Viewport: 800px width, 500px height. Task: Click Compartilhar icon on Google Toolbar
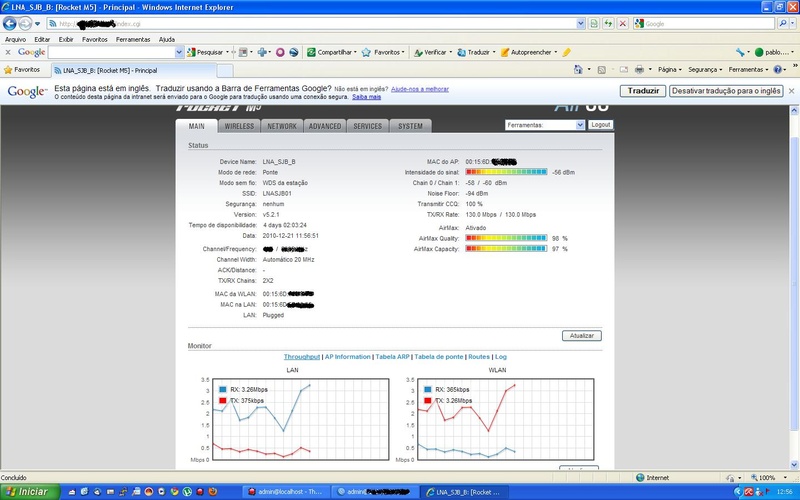coord(311,52)
